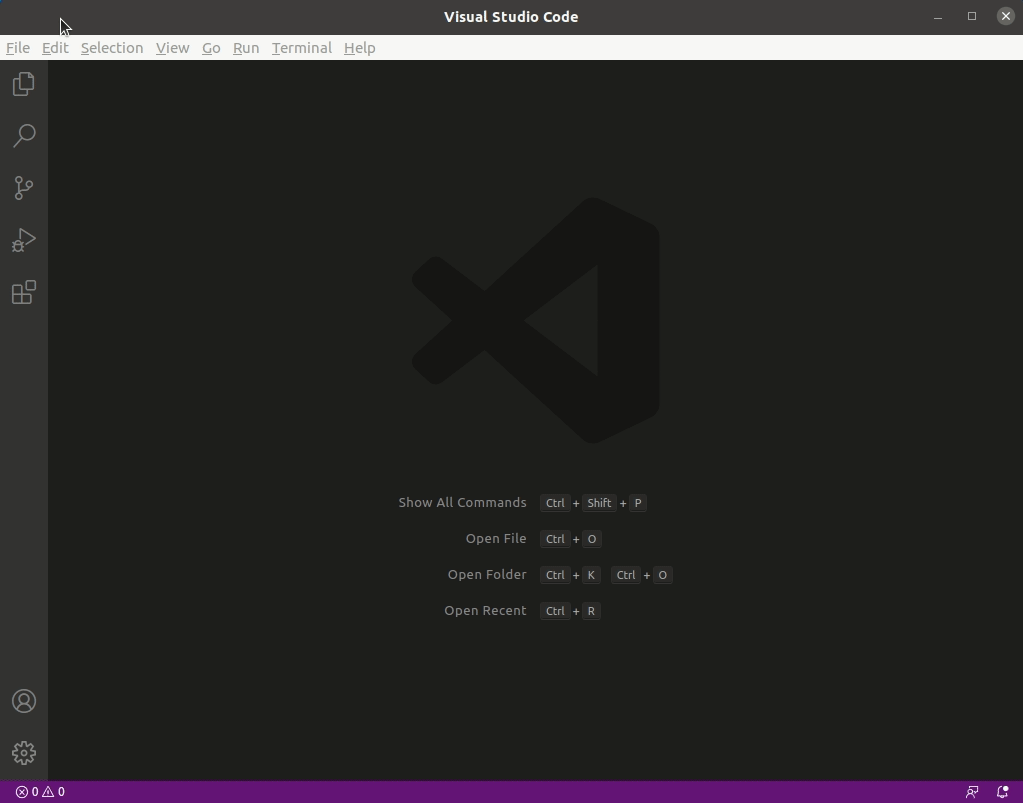Click the Show All Commands label
Image resolution: width=1023 pixels, height=803 pixels.
pyautogui.click(x=462, y=502)
